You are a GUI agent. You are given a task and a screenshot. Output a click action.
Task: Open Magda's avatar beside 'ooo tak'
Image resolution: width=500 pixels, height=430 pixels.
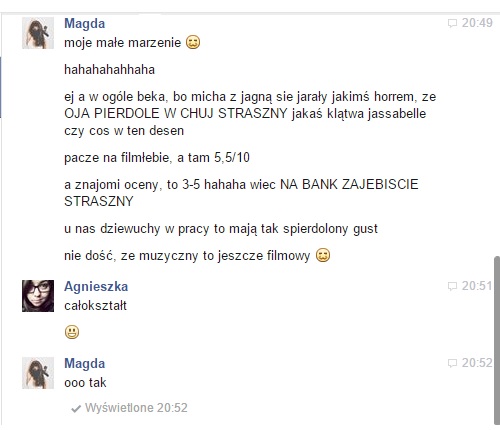tap(38, 373)
